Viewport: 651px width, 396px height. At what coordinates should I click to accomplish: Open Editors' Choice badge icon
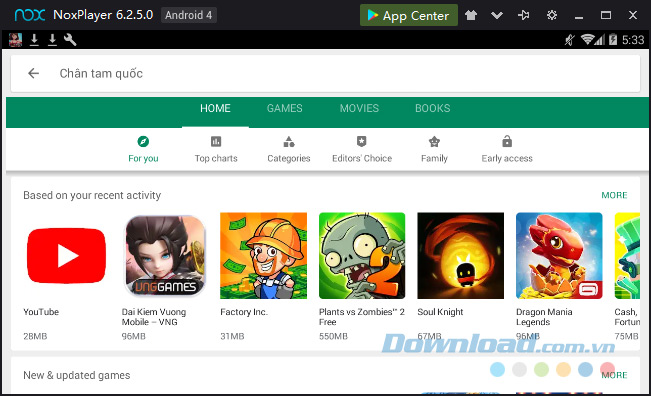(x=362, y=142)
